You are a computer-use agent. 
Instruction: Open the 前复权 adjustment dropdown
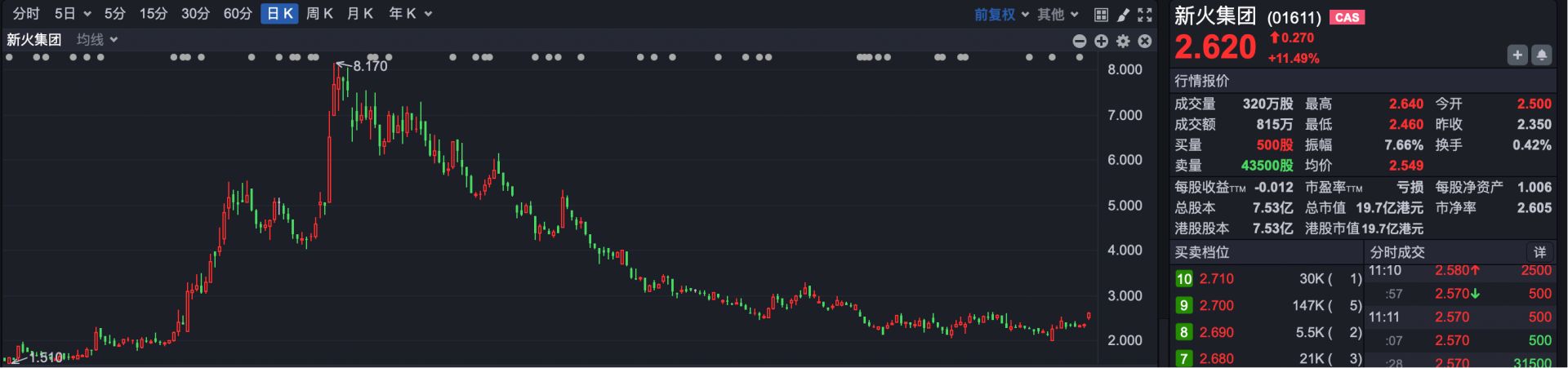tap(1001, 14)
